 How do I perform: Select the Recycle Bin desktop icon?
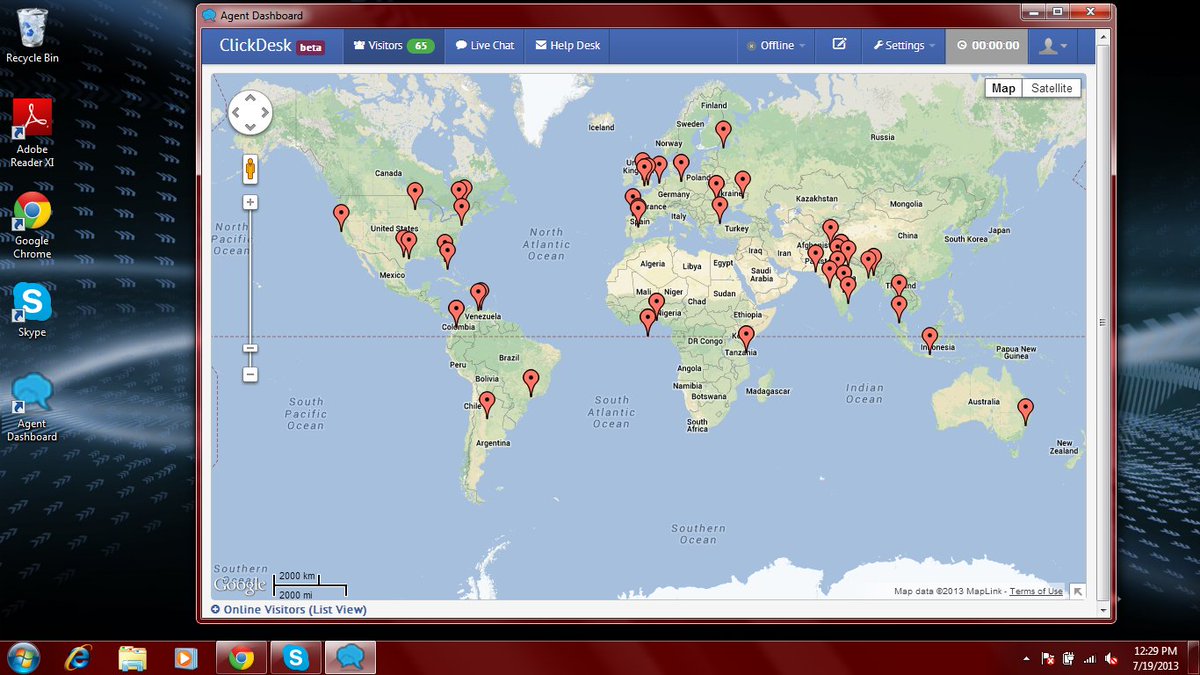coord(32,35)
